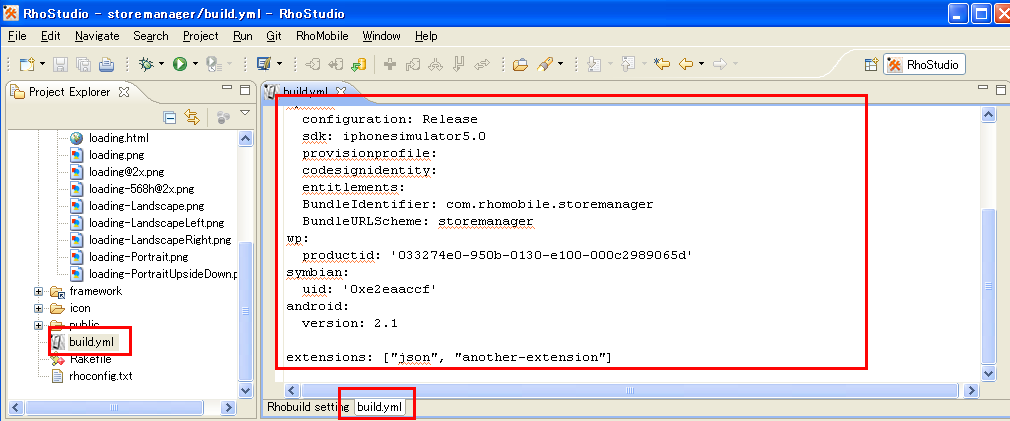This screenshot has width=1010, height=421.
Task: Select loading-LandscapeLeft.png in the tree
Action: pos(156,223)
